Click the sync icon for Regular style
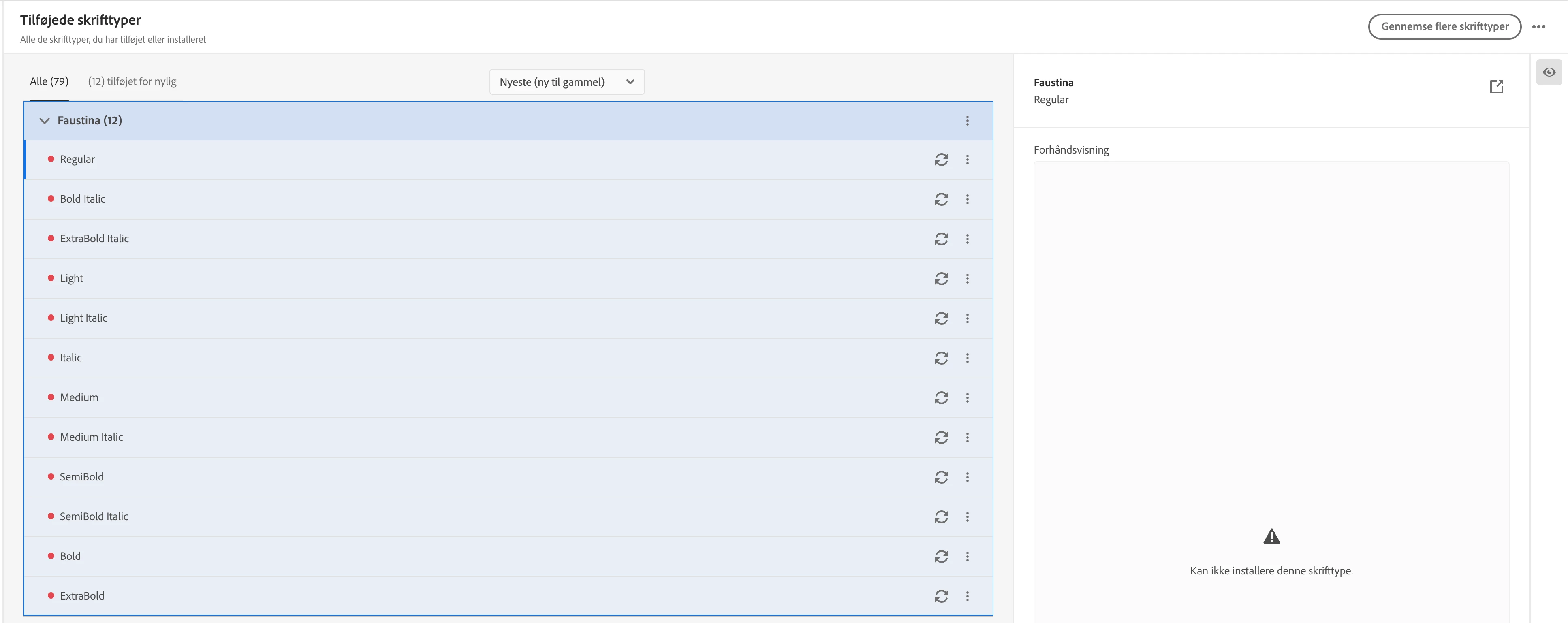 941,160
